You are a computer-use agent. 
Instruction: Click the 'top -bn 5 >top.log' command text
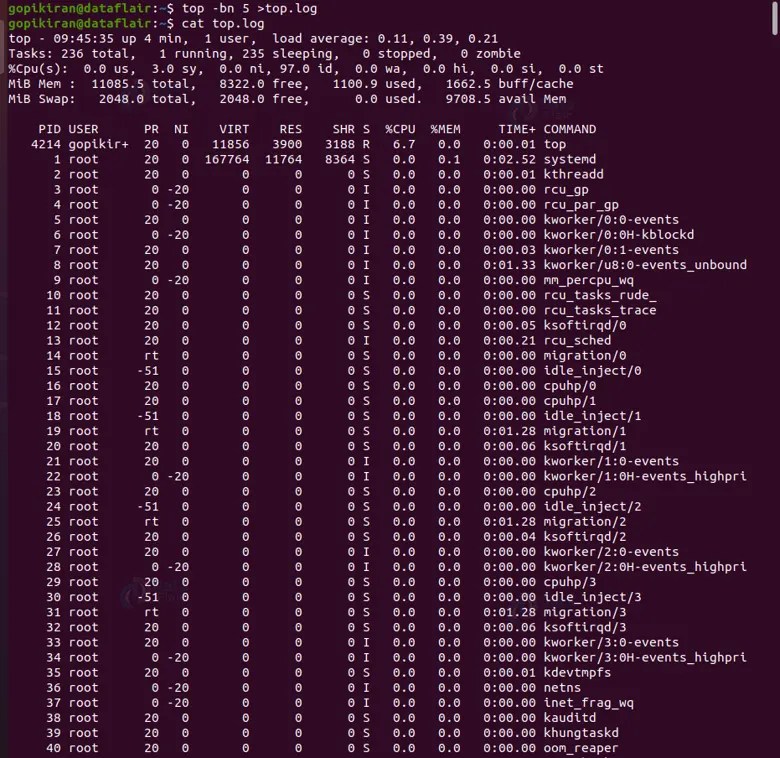[x=249, y=8]
